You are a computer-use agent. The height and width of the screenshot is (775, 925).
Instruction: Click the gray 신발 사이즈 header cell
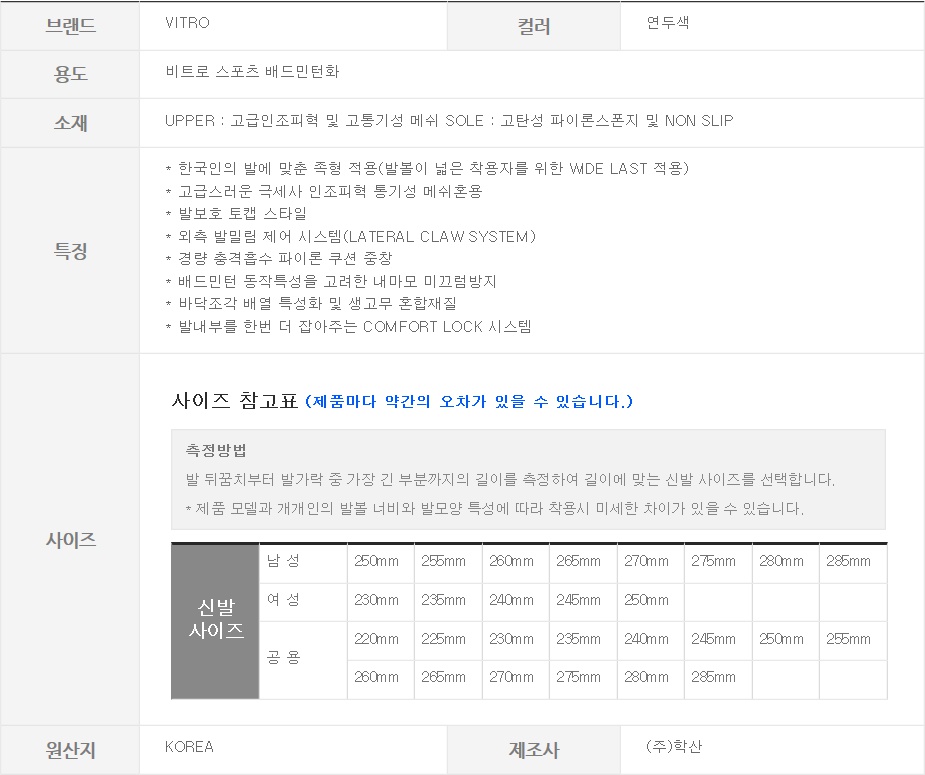pyautogui.click(x=216, y=620)
